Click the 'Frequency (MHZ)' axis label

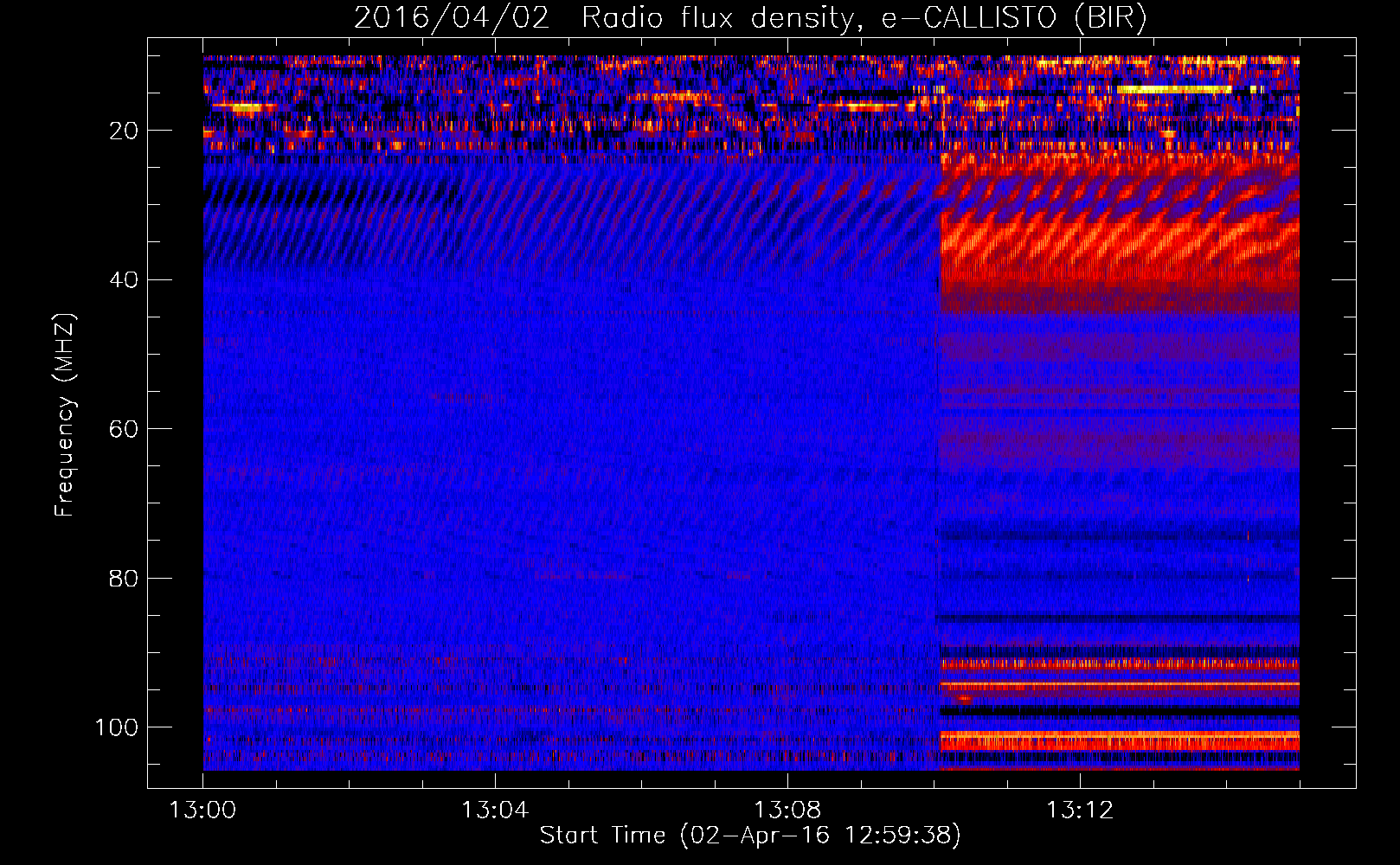click(65, 414)
